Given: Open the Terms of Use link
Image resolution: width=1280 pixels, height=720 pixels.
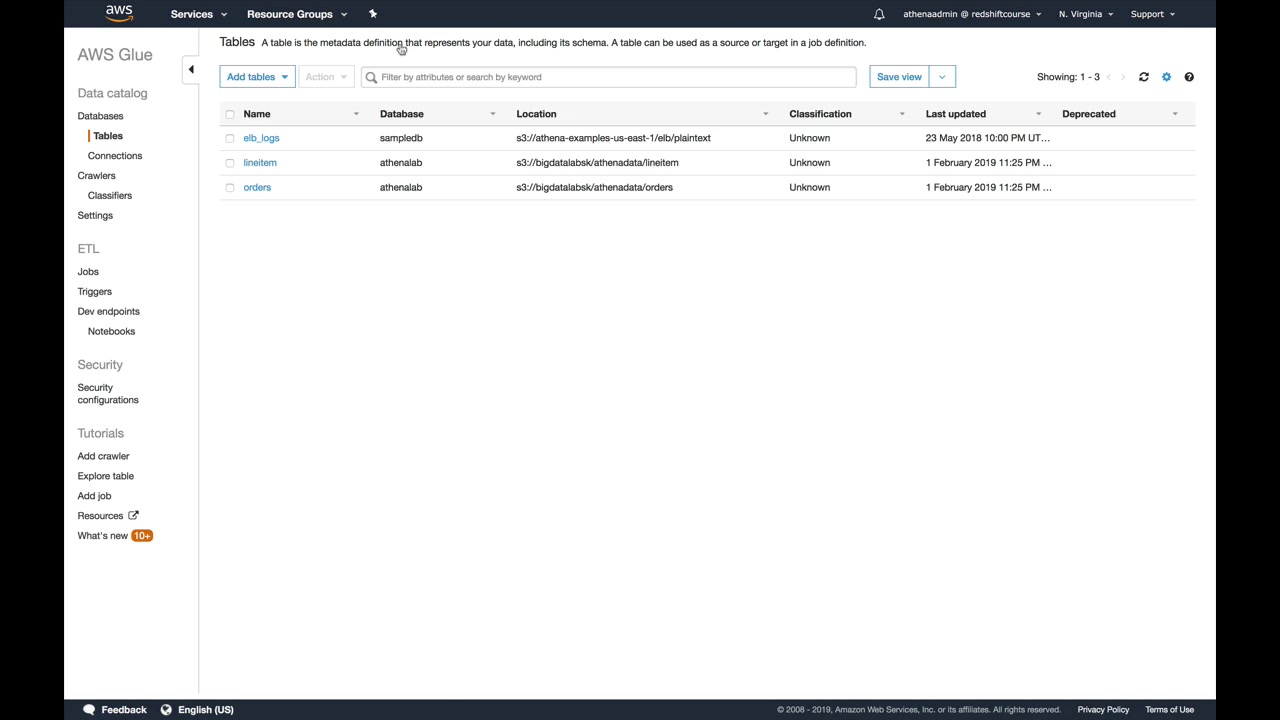Looking at the screenshot, I should click(x=1170, y=710).
